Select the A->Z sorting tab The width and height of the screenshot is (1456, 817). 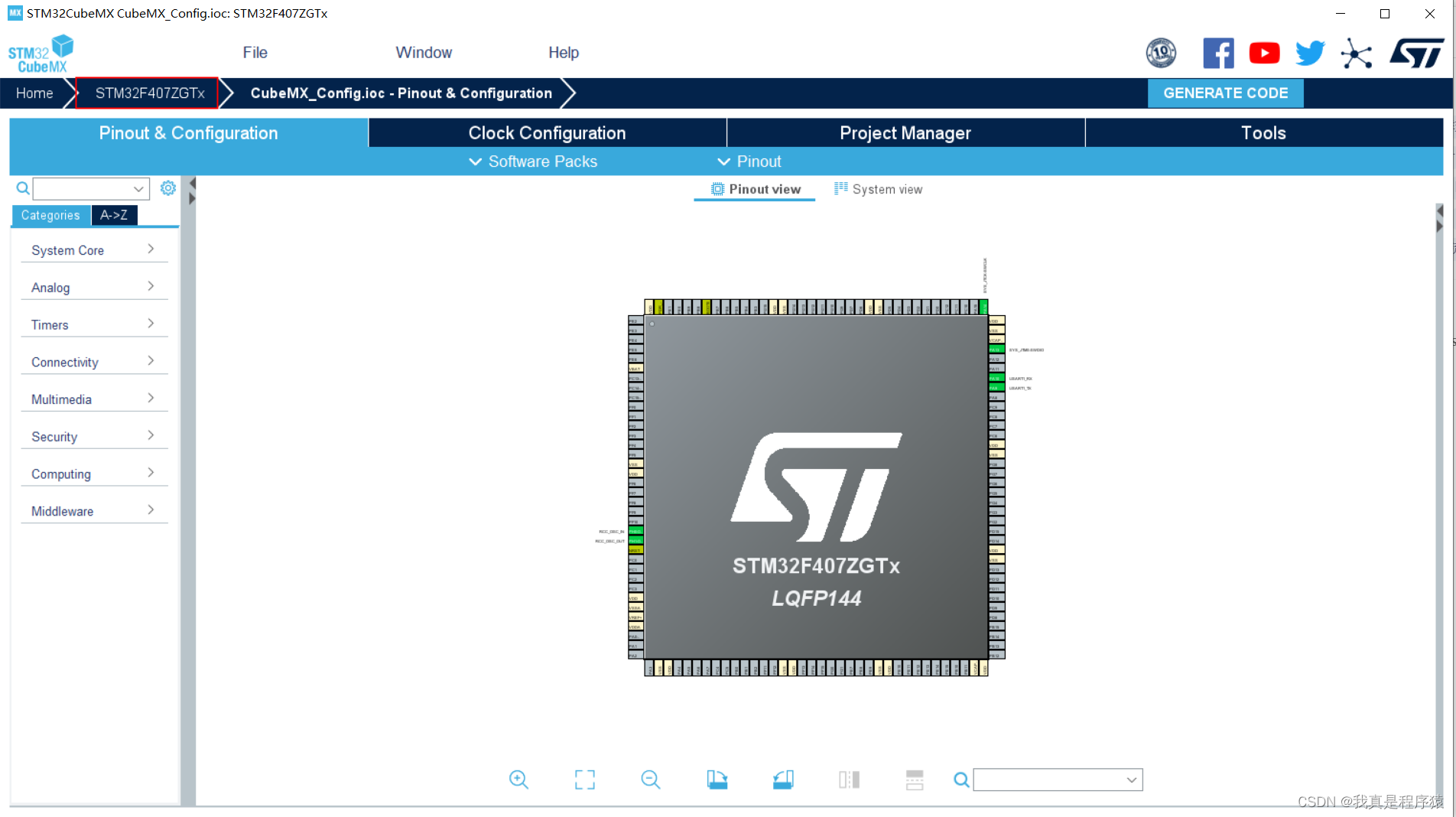(114, 215)
